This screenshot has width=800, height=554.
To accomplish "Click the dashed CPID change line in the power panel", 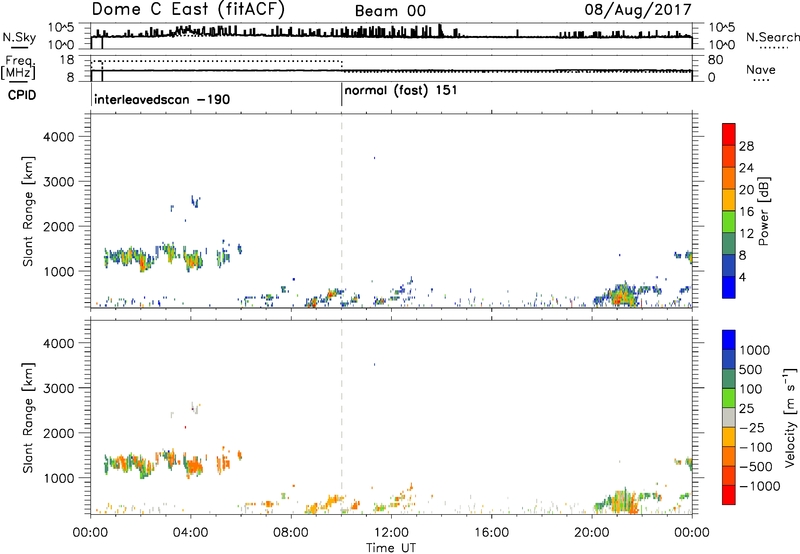I will (342, 210).
